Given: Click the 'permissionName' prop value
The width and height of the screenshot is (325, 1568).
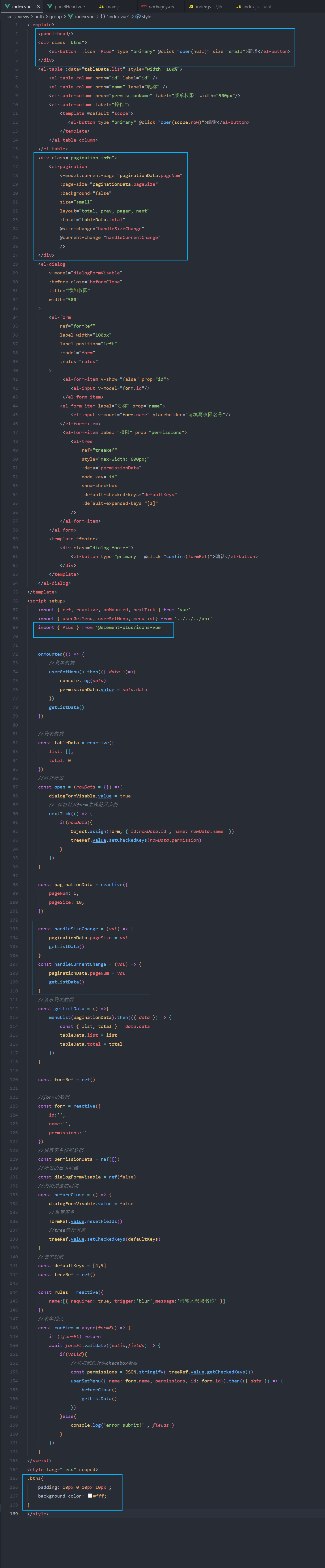Looking at the screenshot, I should [131, 95].
